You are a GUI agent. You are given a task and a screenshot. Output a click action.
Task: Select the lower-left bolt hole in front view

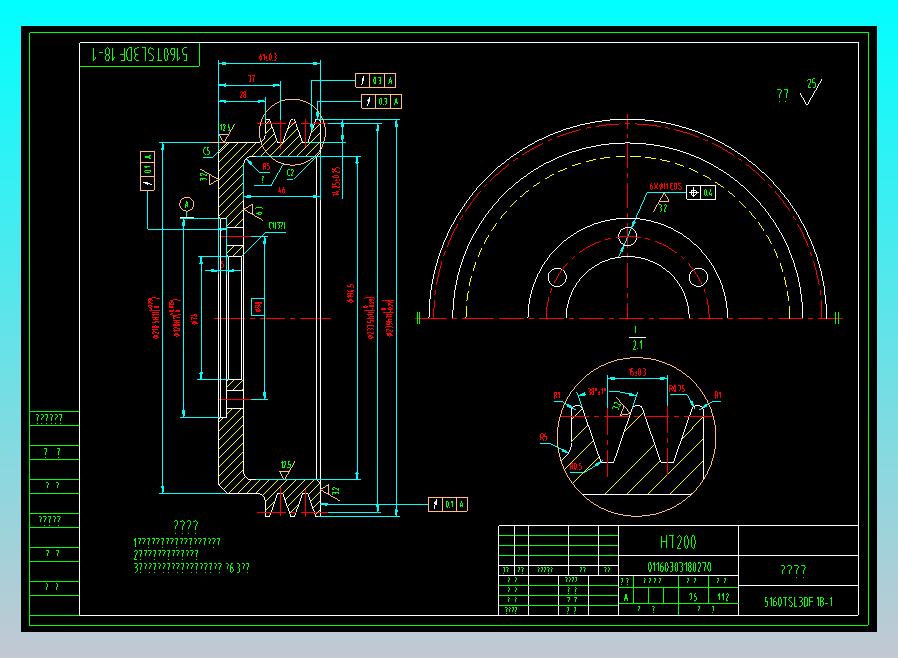[557, 278]
